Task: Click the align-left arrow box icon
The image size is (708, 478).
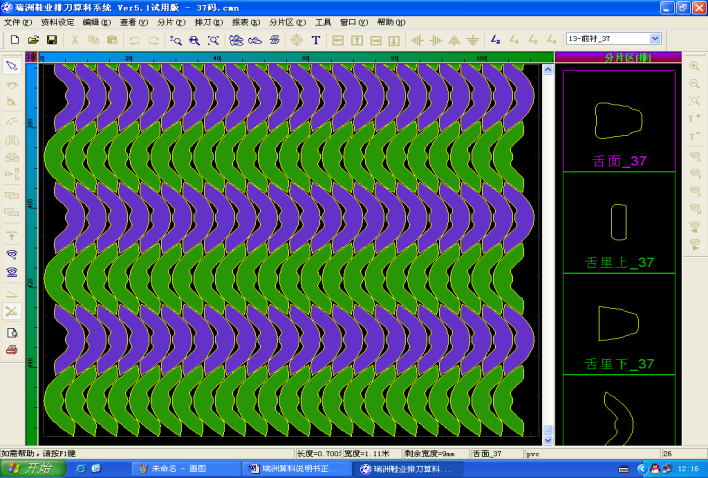Action: (x=338, y=40)
